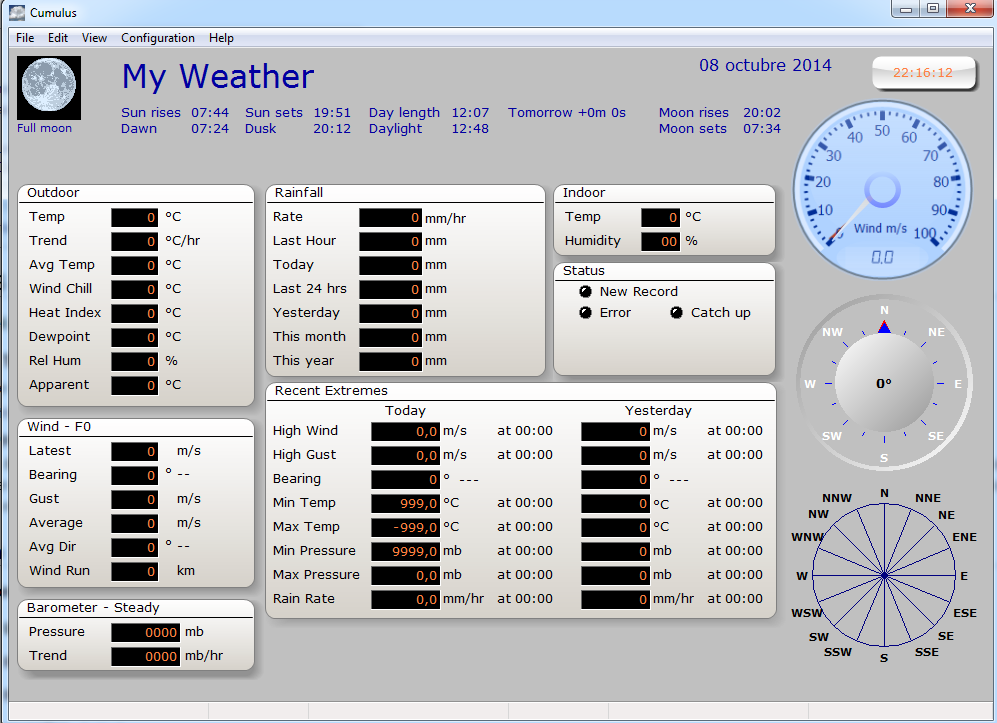Open the Help menu
Screen dimensions: 997x723
coord(221,38)
